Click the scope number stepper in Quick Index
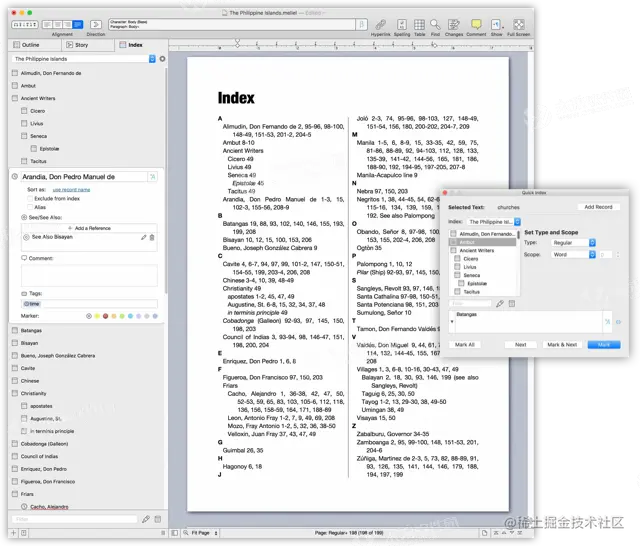Viewport: 640px width, 546px height. [618, 255]
